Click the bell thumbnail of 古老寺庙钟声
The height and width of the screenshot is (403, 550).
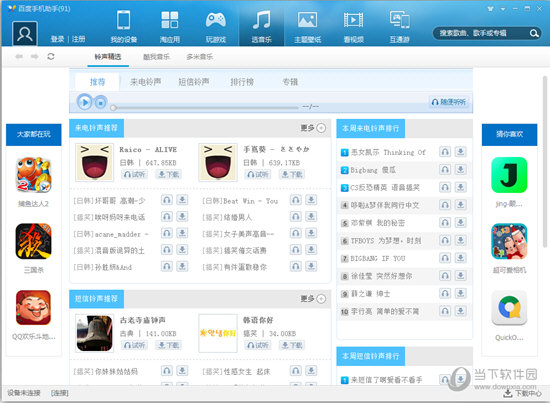(x=95, y=333)
